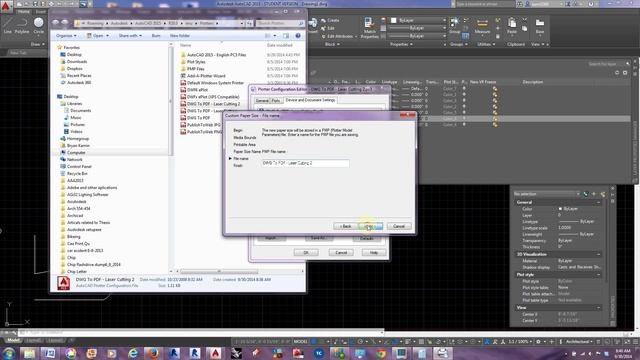
Task: Click the Group icon in ribbon
Action: pos(454,25)
